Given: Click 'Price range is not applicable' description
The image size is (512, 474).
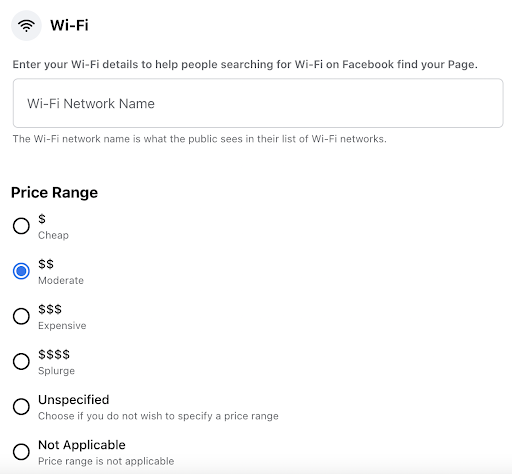Looking at the screenshot, I should pyautogui.click(x=106, y=461).
